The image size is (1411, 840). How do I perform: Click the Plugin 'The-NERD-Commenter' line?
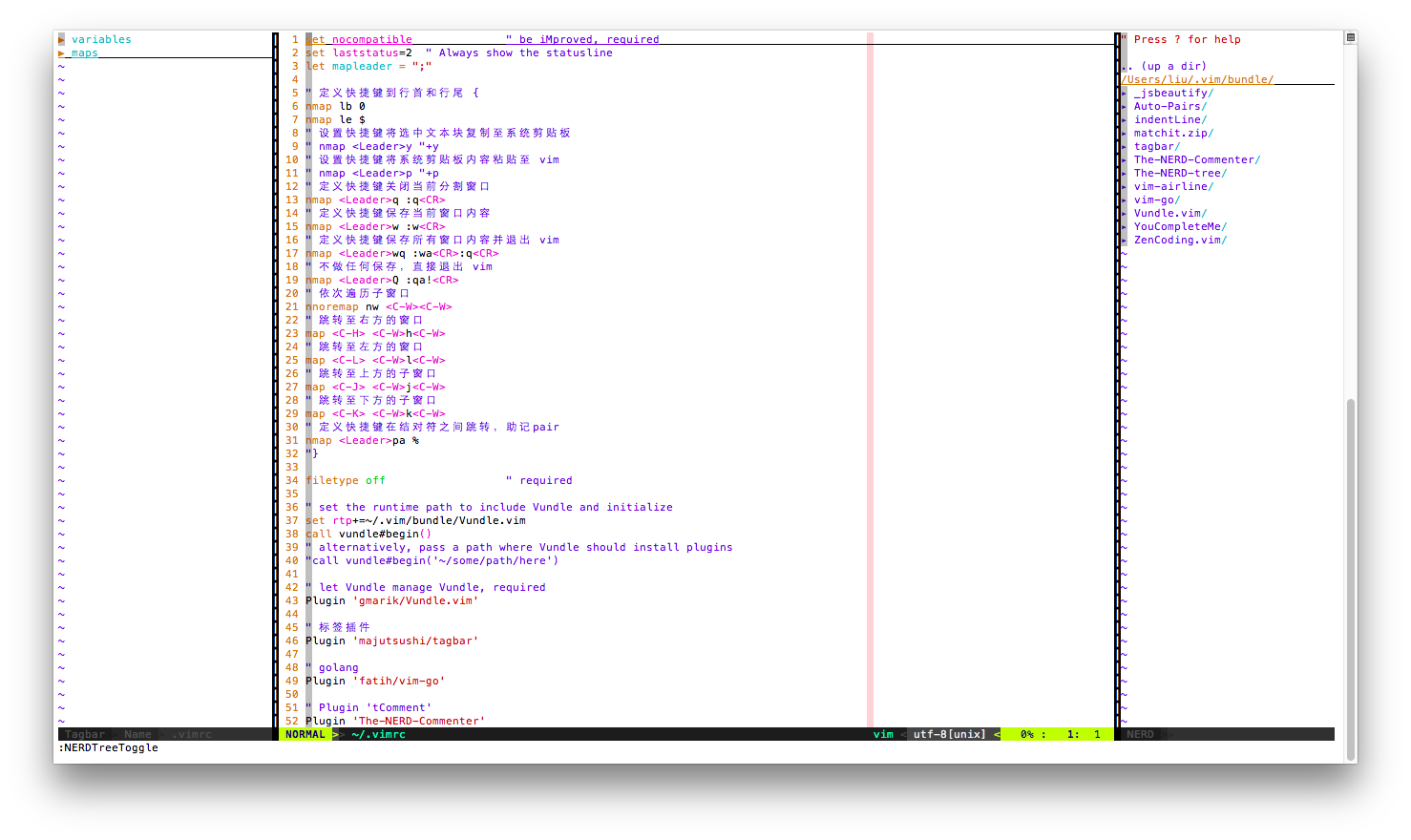(x=395, y=722)
